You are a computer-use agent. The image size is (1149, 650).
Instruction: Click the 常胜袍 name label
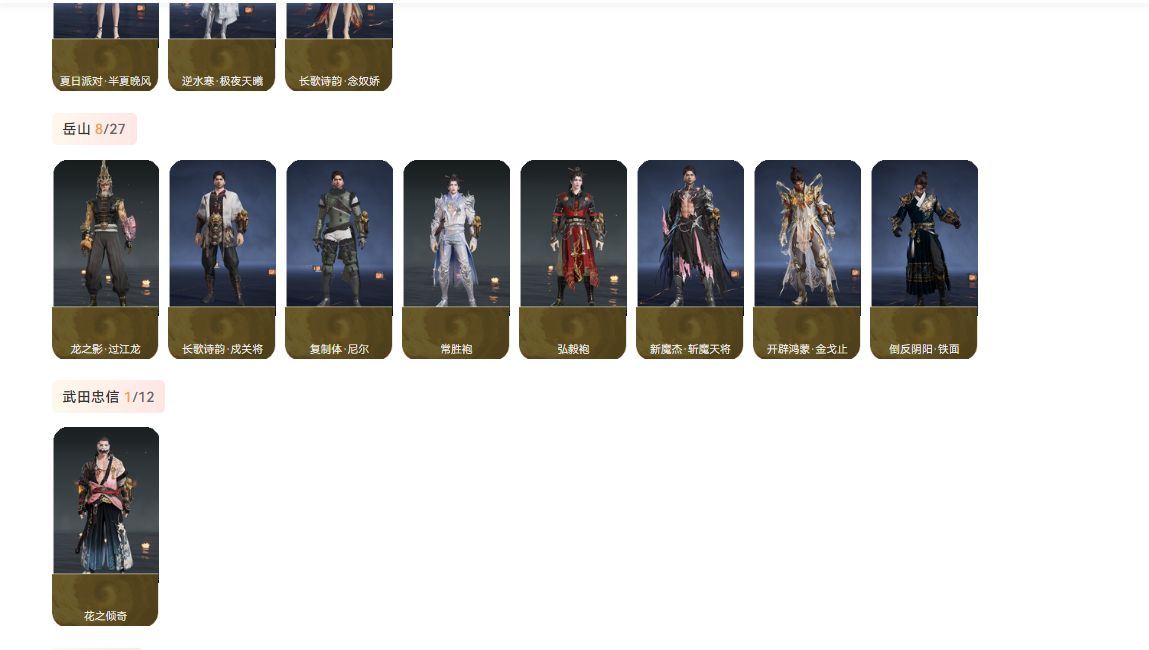(x=457, y=349)
